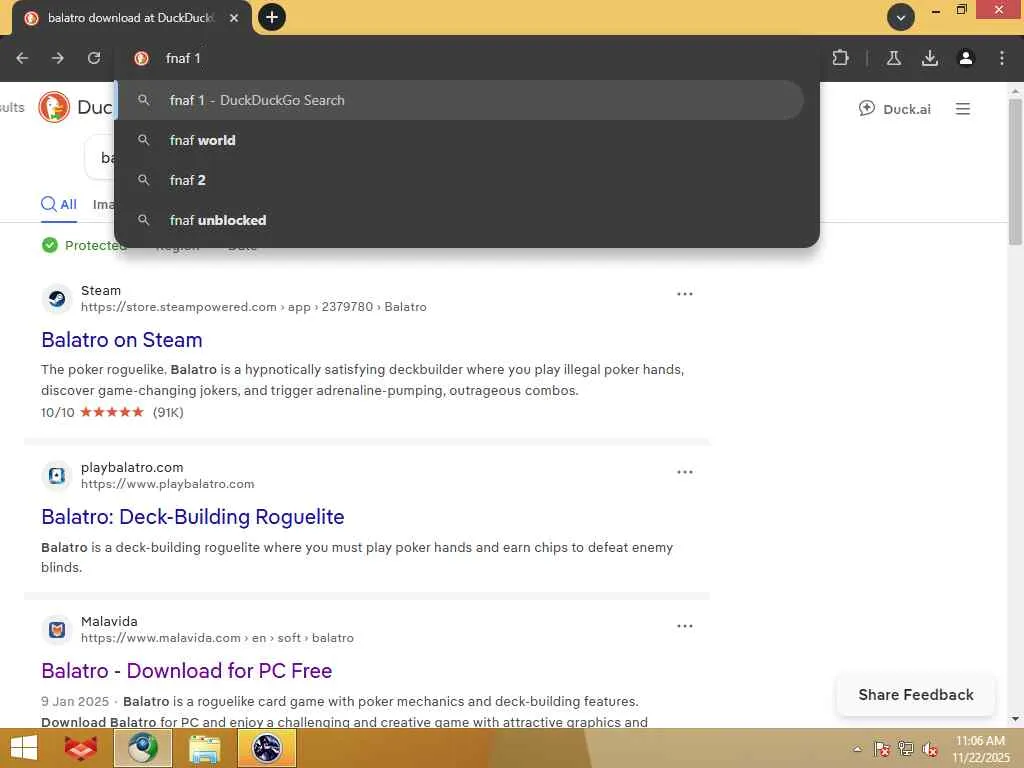Open the profile avatar icon

966,58
